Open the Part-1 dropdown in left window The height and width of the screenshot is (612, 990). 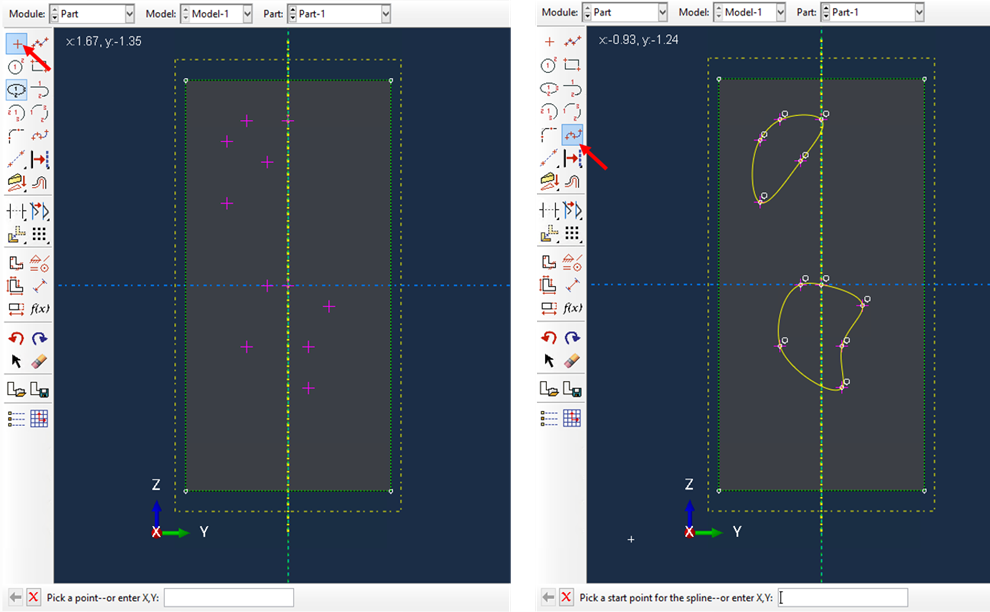coord(385,13)
